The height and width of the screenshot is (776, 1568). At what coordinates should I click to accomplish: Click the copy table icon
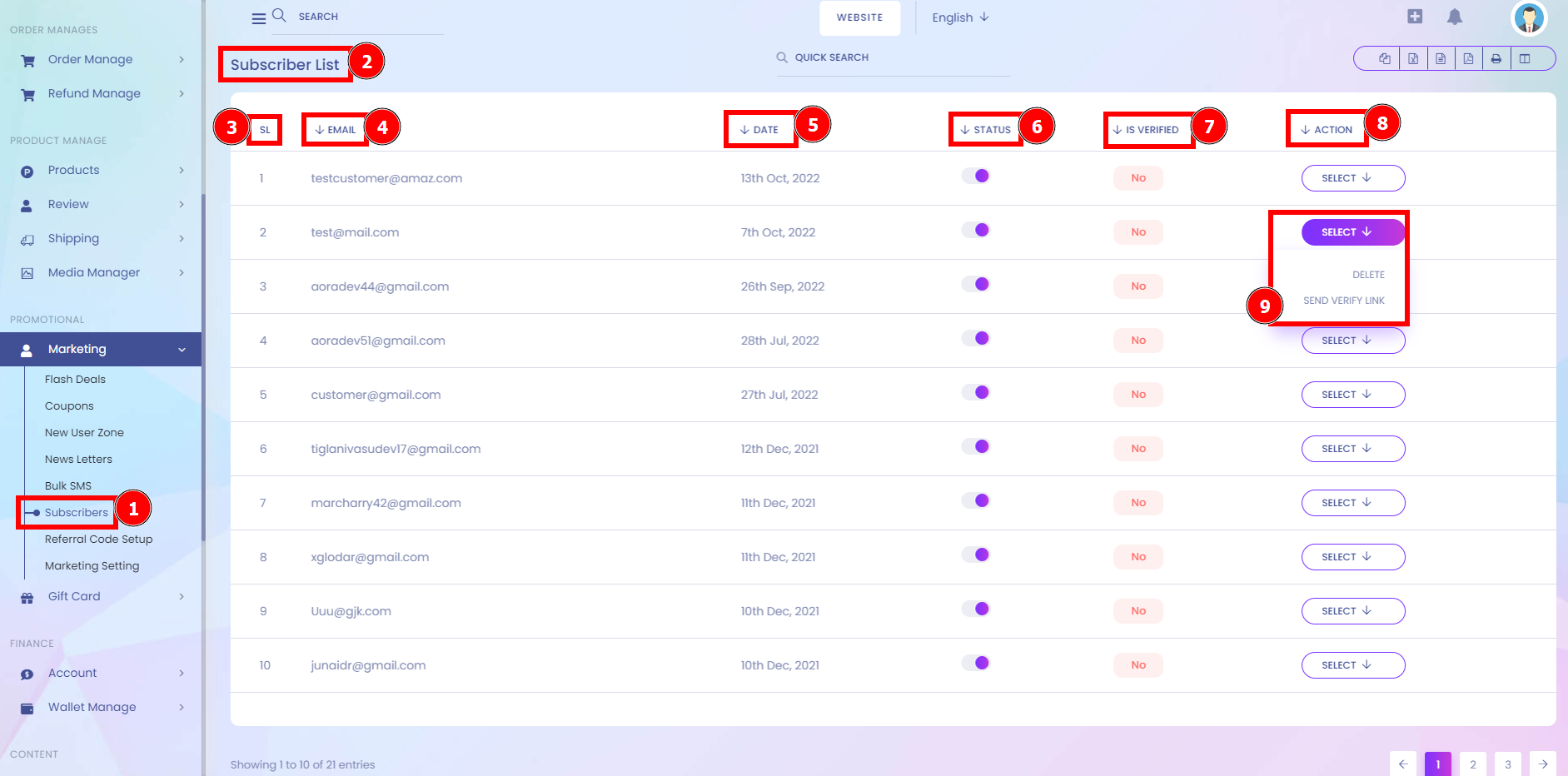1385,58
